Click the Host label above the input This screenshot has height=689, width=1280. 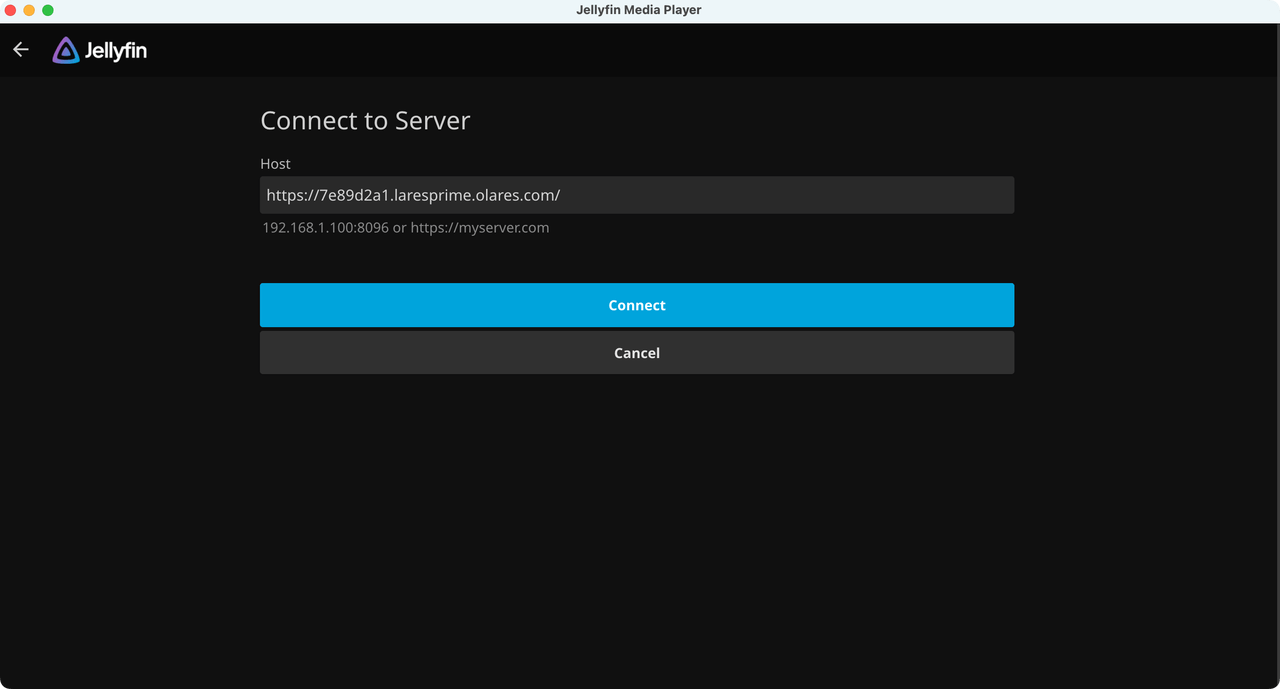click(x=275, y=163)
